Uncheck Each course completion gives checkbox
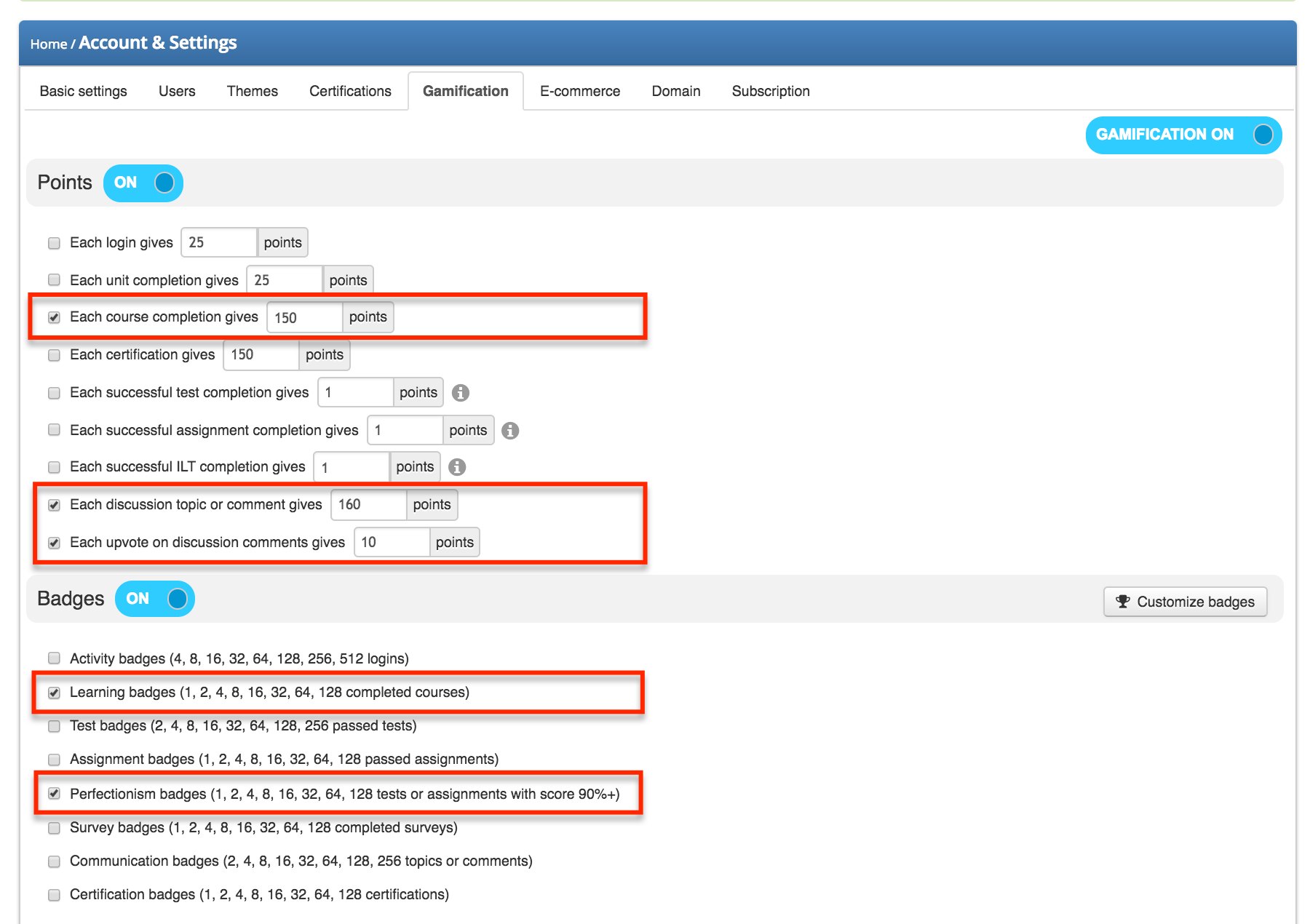Screen dimensions: 1310x924 tap(54, 317)
